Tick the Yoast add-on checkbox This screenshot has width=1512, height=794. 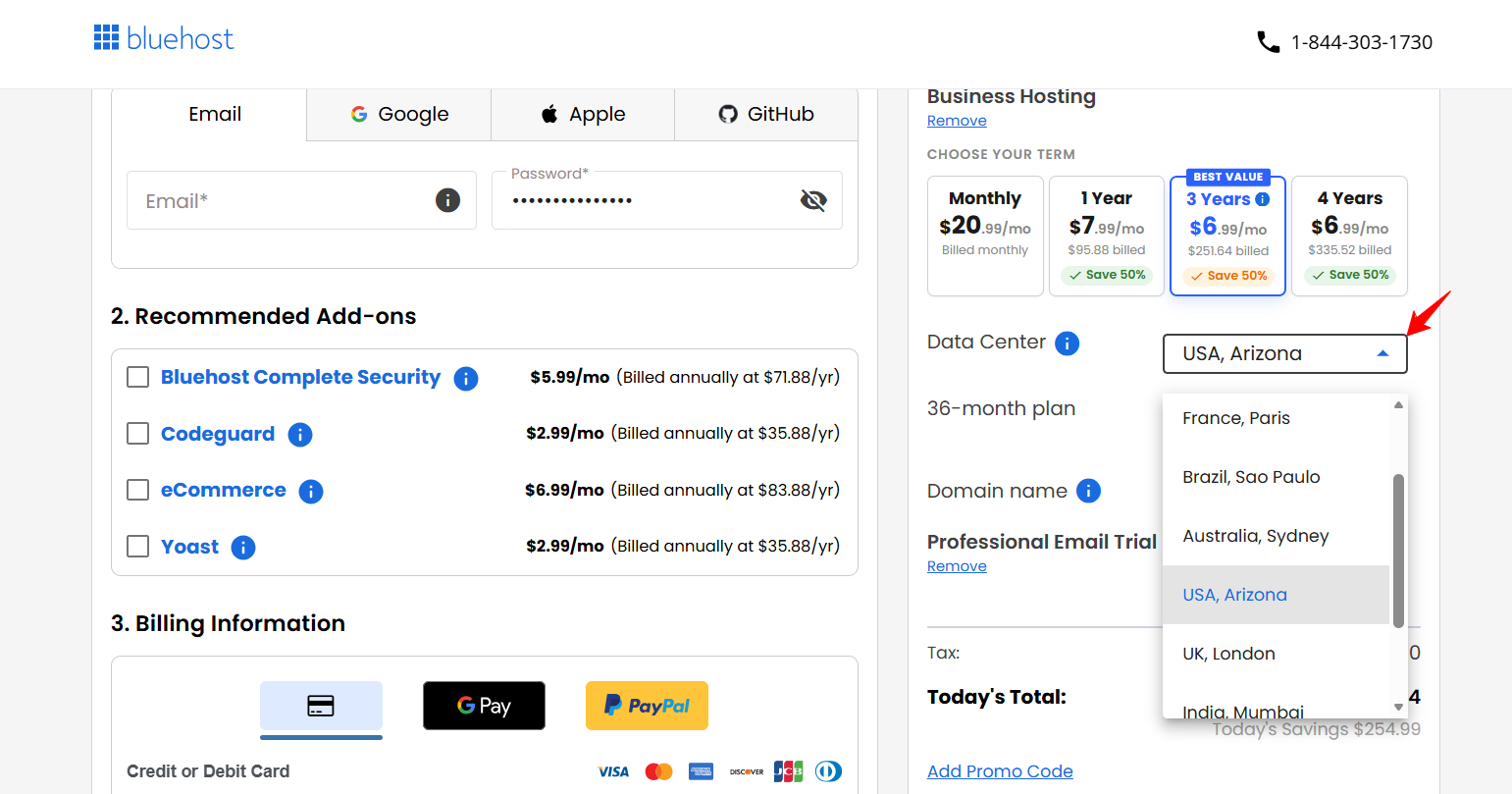pos(138,546)
